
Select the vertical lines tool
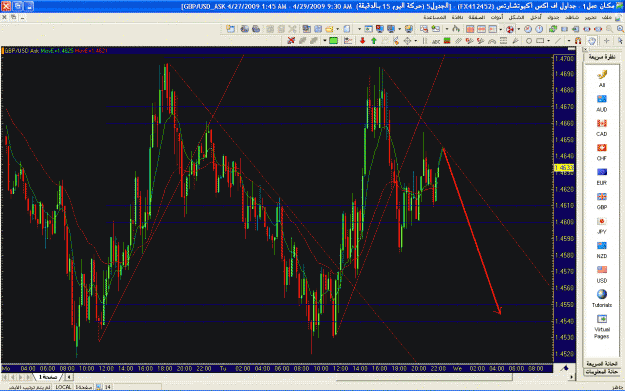coord(425,41)
